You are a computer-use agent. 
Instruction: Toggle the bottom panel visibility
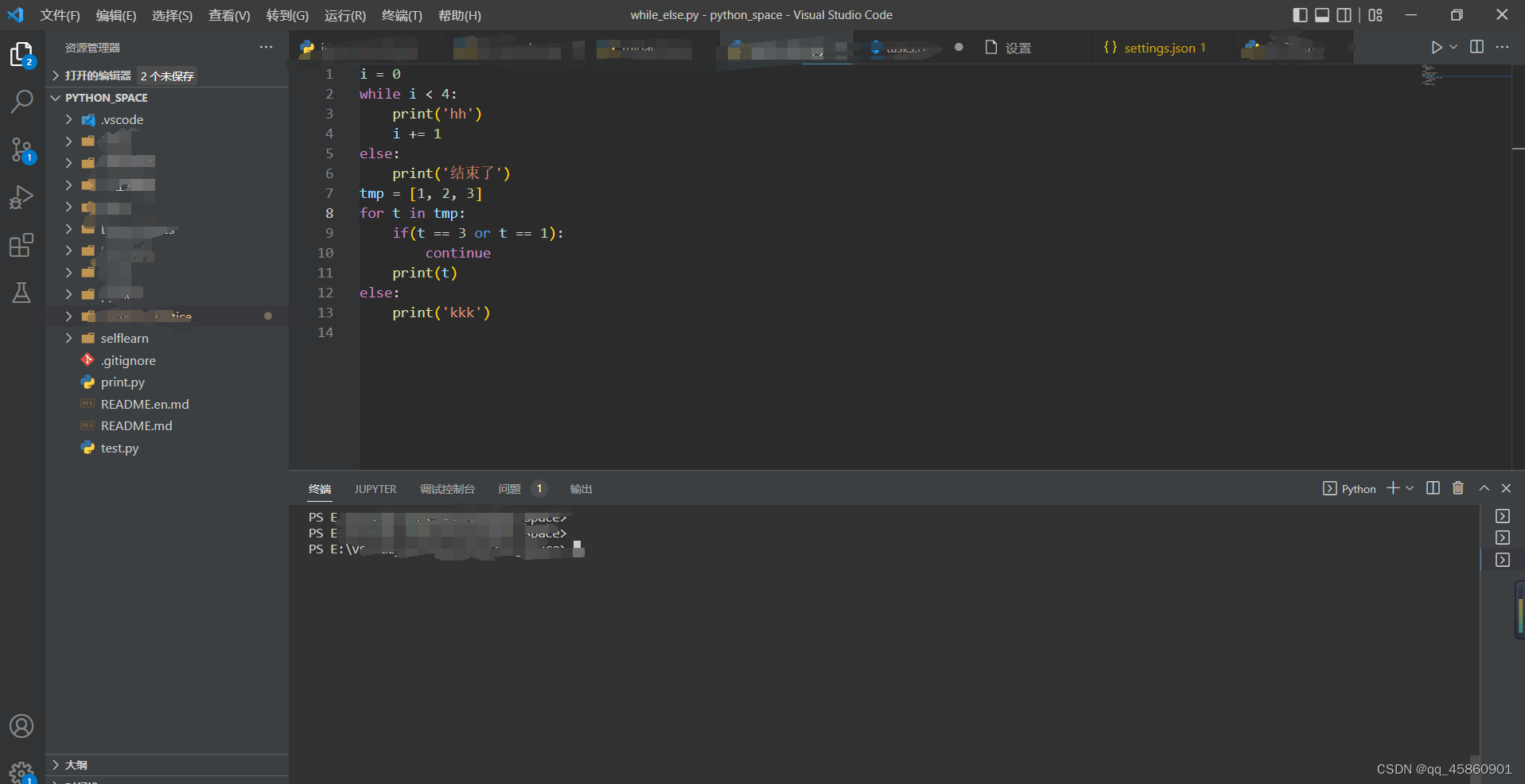coord(1322,14)
